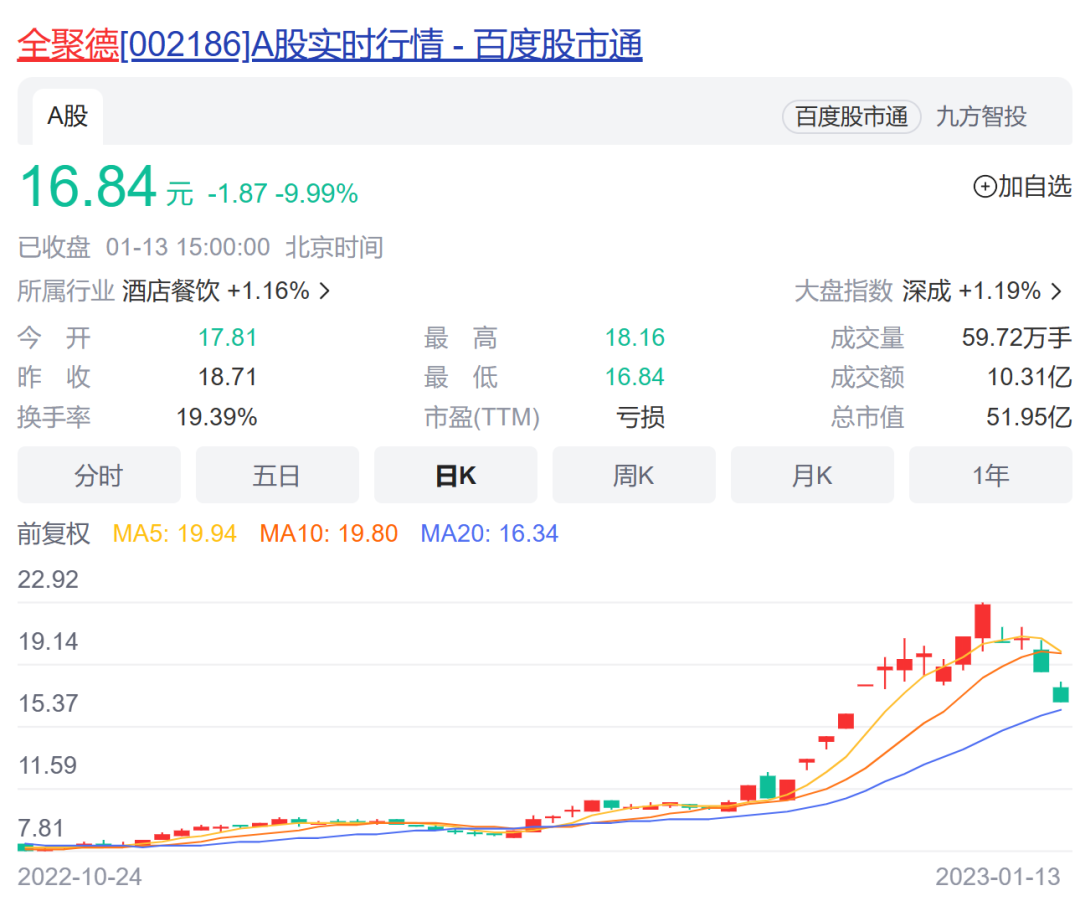Expand 深成 index chevron arrow
The width and height of the screenshot is (1080, 901).
click(x=1057, y=291)
